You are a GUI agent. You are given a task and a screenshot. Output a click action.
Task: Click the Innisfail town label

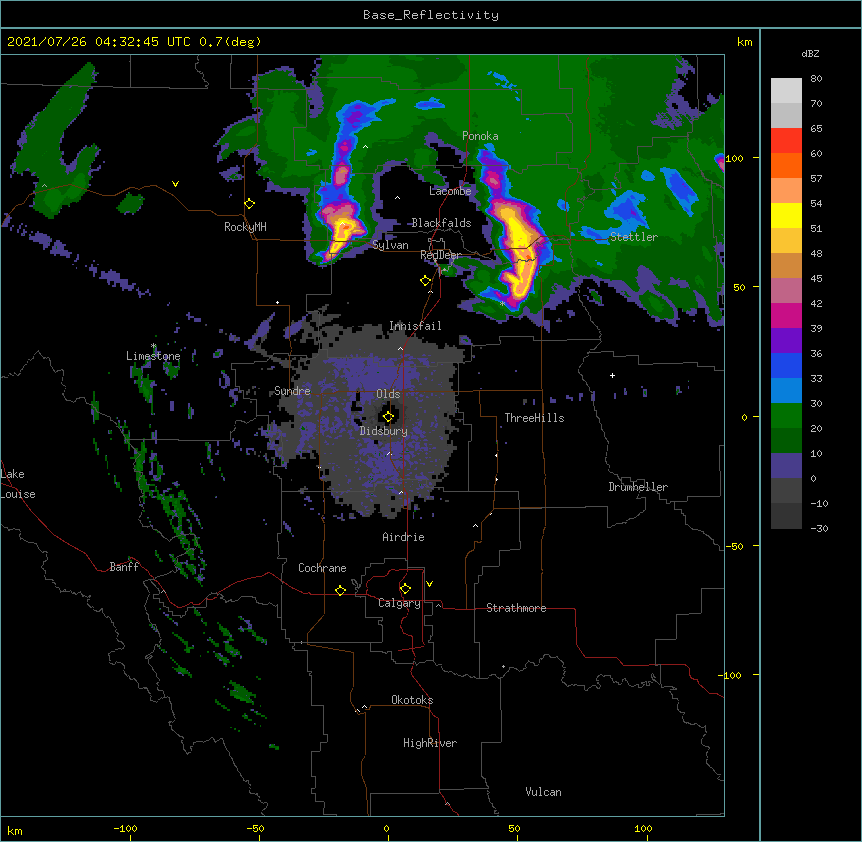pyautogui.click(x=415, y=326)
